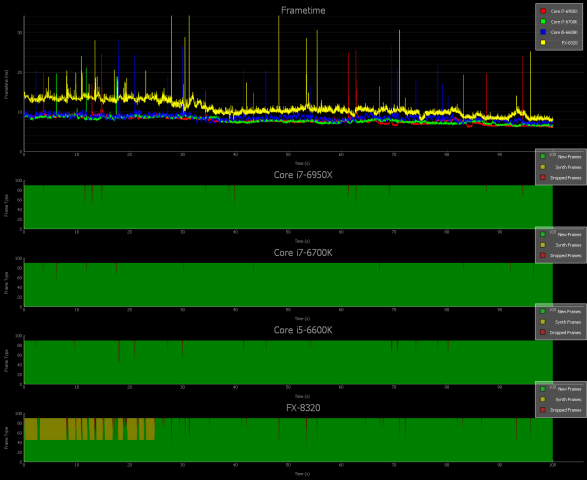Select the FX-8320 label in Frametime legend
Image resolution: width=587 pixels, height=480 pixels.
click(x=569, y=43)
